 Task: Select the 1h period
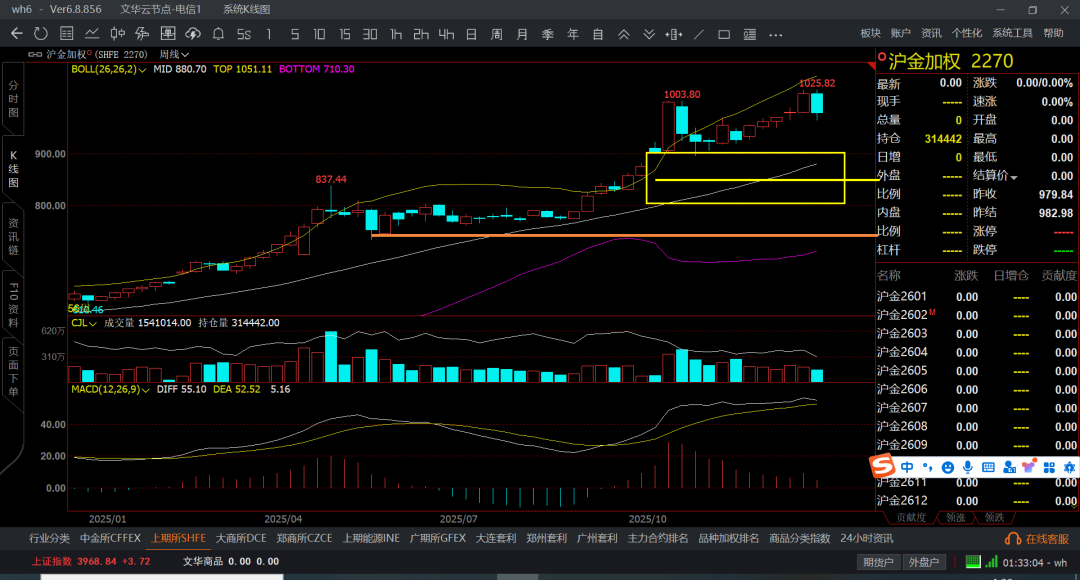tap(395, 34)
